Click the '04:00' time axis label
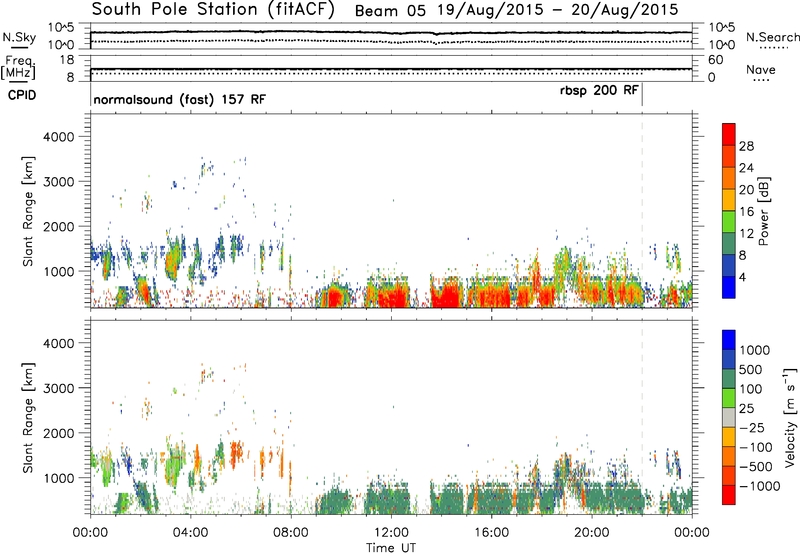 pyautogui.click(x=190, y=533)
